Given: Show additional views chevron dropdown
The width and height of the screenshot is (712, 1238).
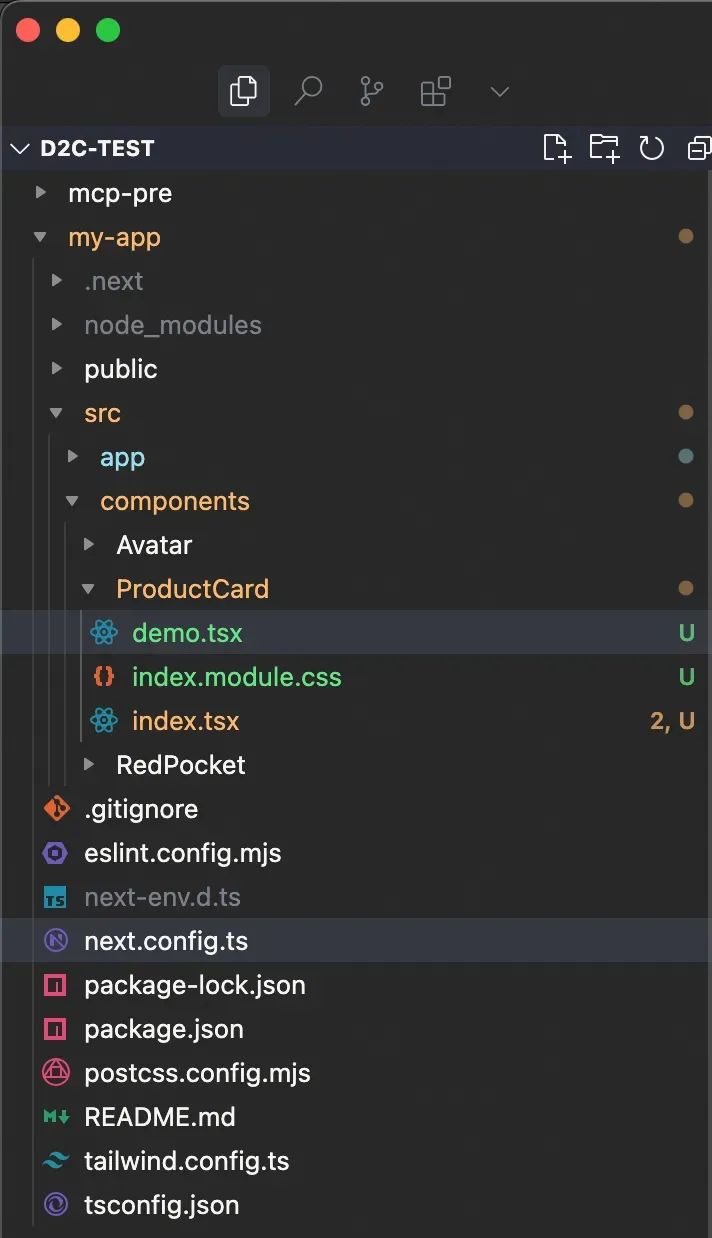Looking at the screenshot, I should 499,92.
